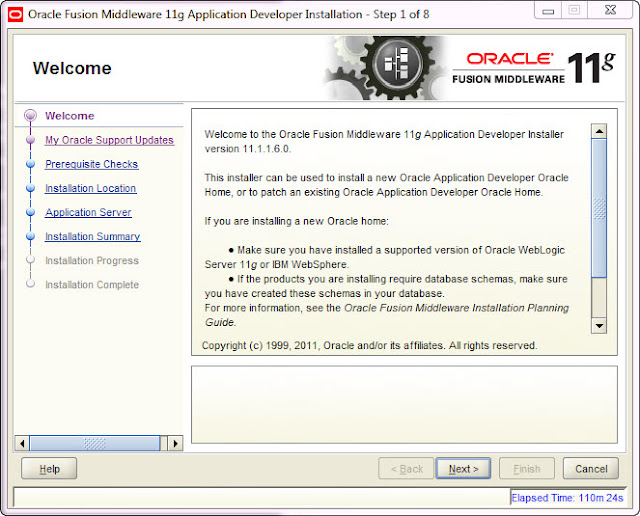Minimize the installer window

click(548, 11)
